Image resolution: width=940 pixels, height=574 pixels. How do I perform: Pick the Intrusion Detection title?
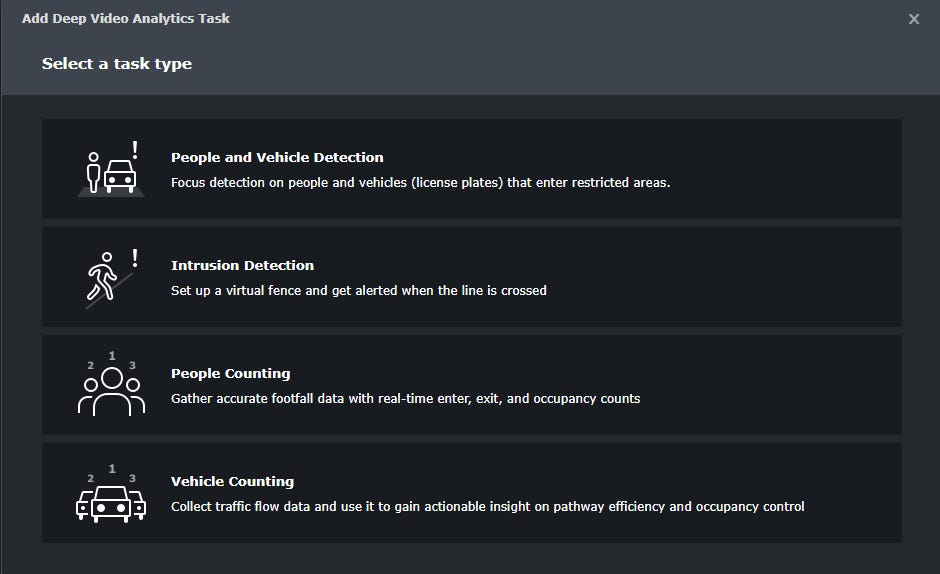click(x=242, y=265)
